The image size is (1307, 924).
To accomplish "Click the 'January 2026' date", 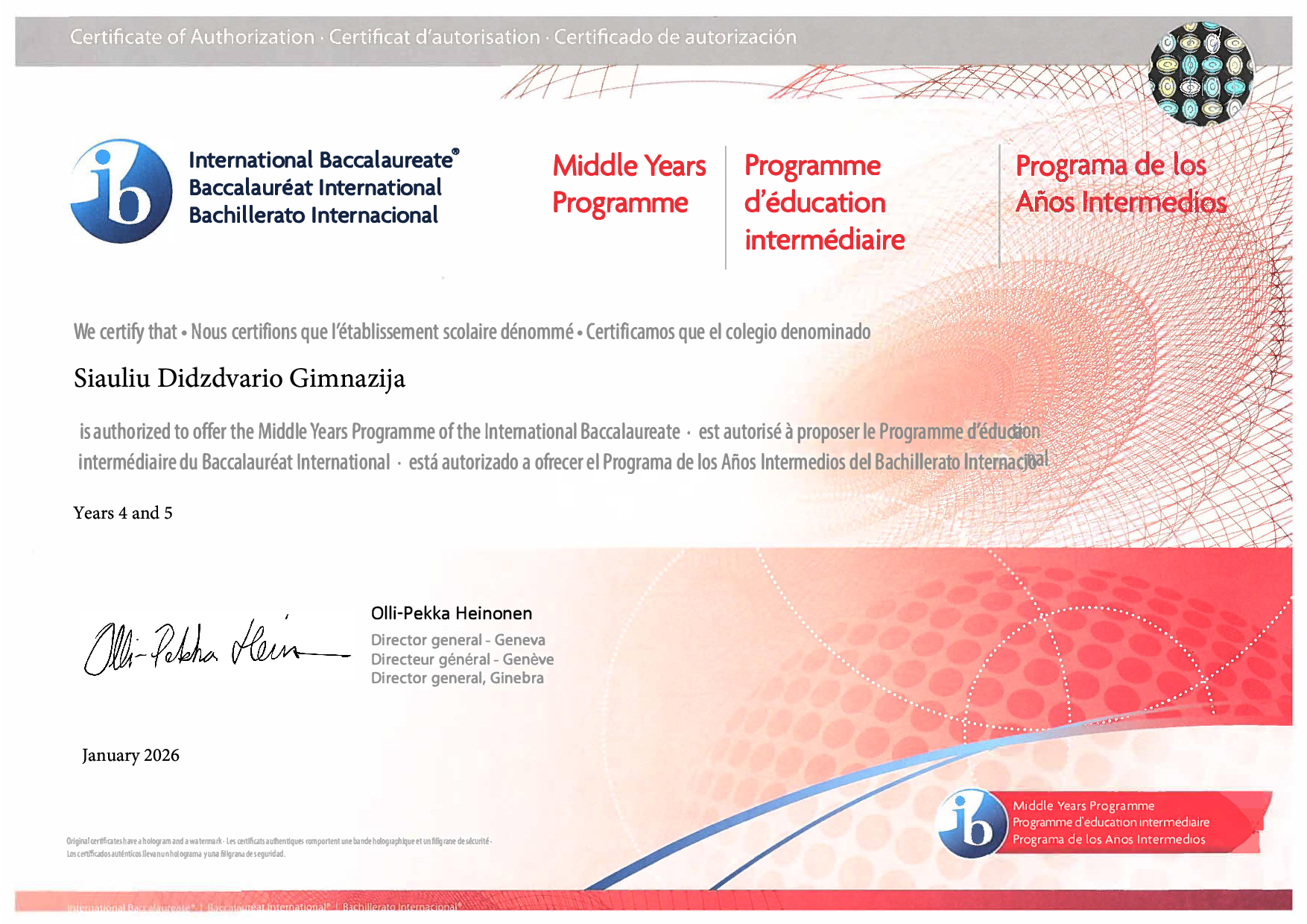I will click(x=130, y=755).
